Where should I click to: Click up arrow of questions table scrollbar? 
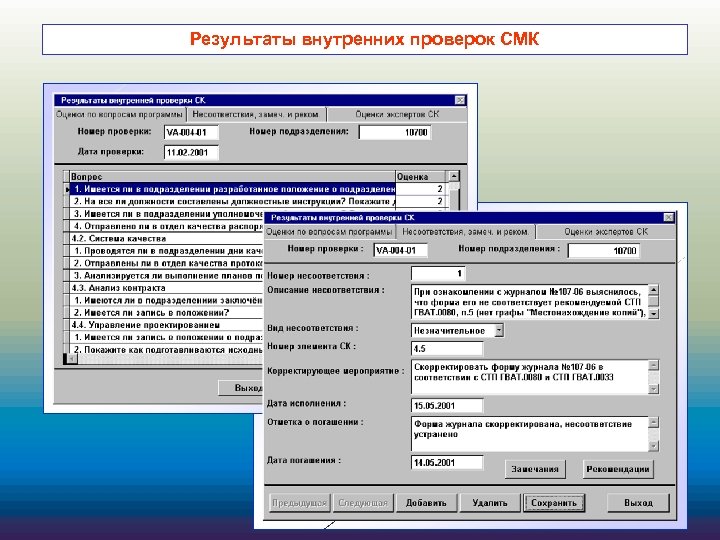(454, 176)
